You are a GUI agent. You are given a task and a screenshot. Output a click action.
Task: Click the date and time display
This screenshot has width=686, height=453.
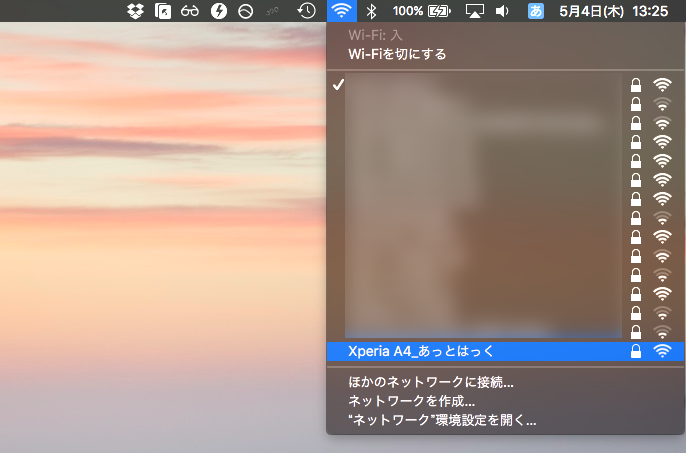coord(613,12)
